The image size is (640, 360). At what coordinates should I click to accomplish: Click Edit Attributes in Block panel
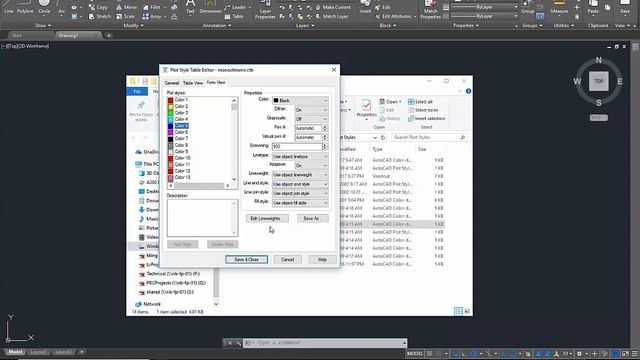[x=395, y=16]
